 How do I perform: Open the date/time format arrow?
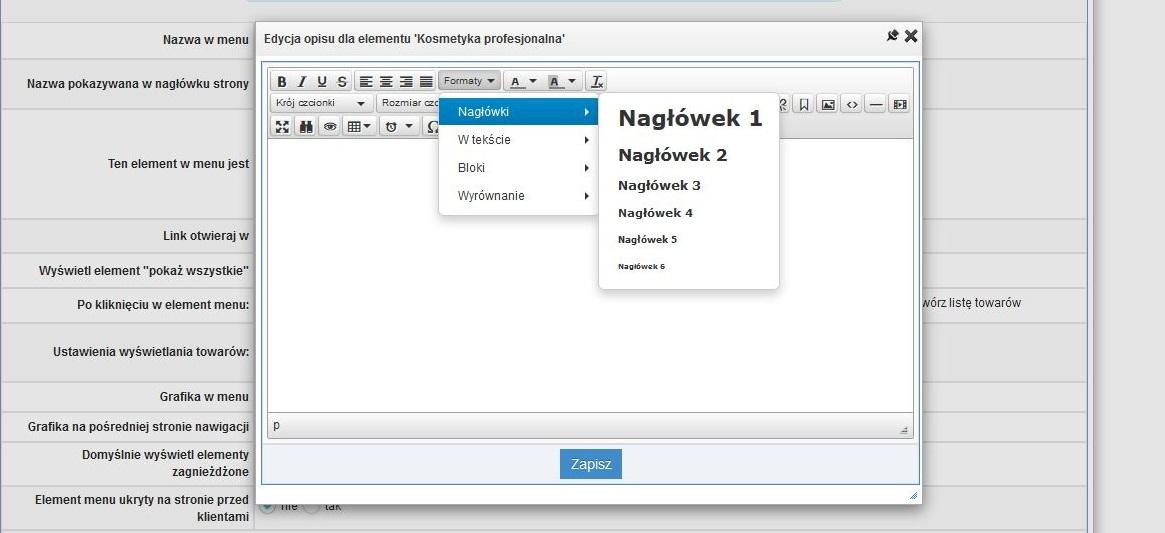(x=409, y=126)
